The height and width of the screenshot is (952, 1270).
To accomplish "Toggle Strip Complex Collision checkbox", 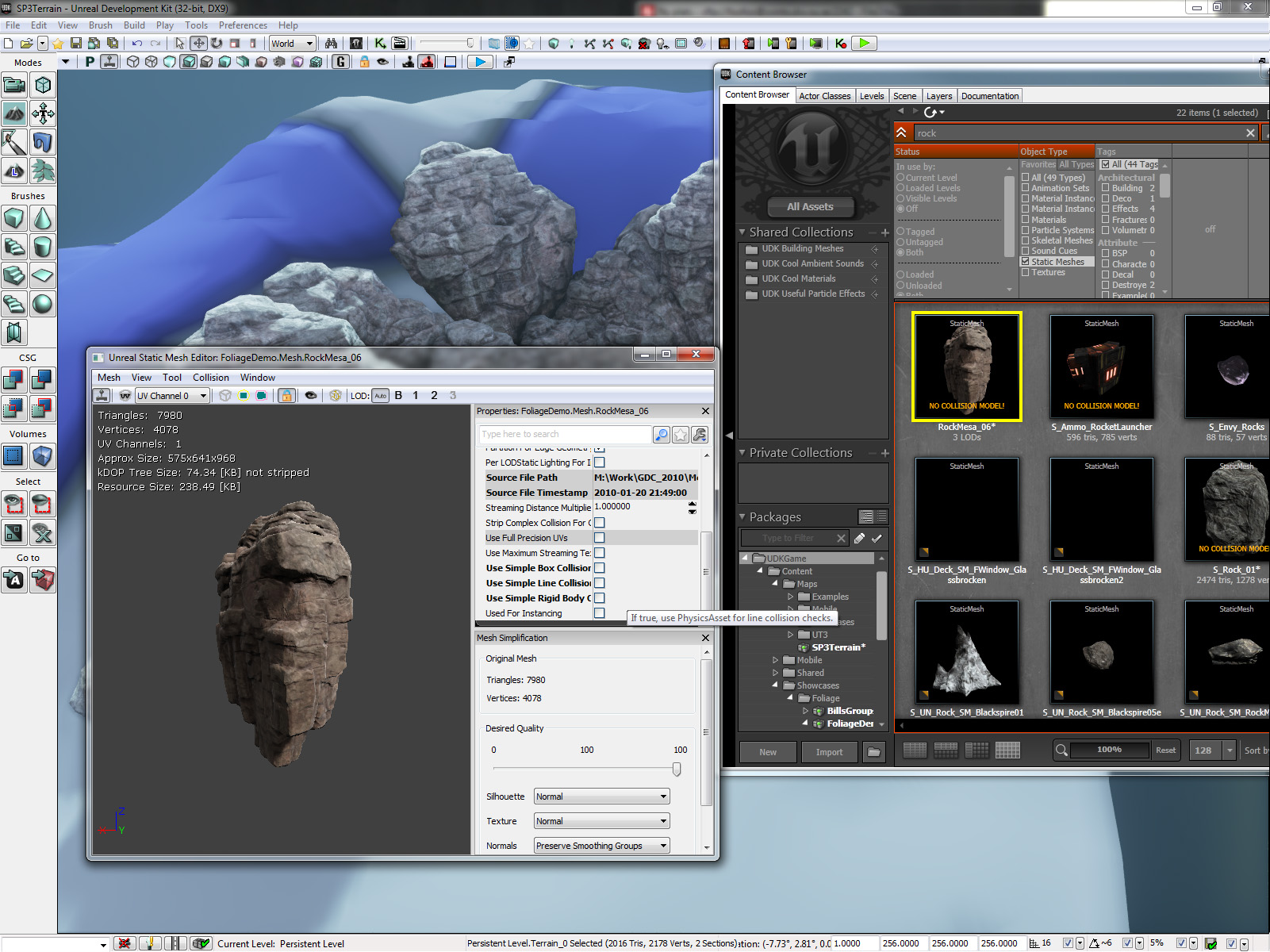I will 600,523.
